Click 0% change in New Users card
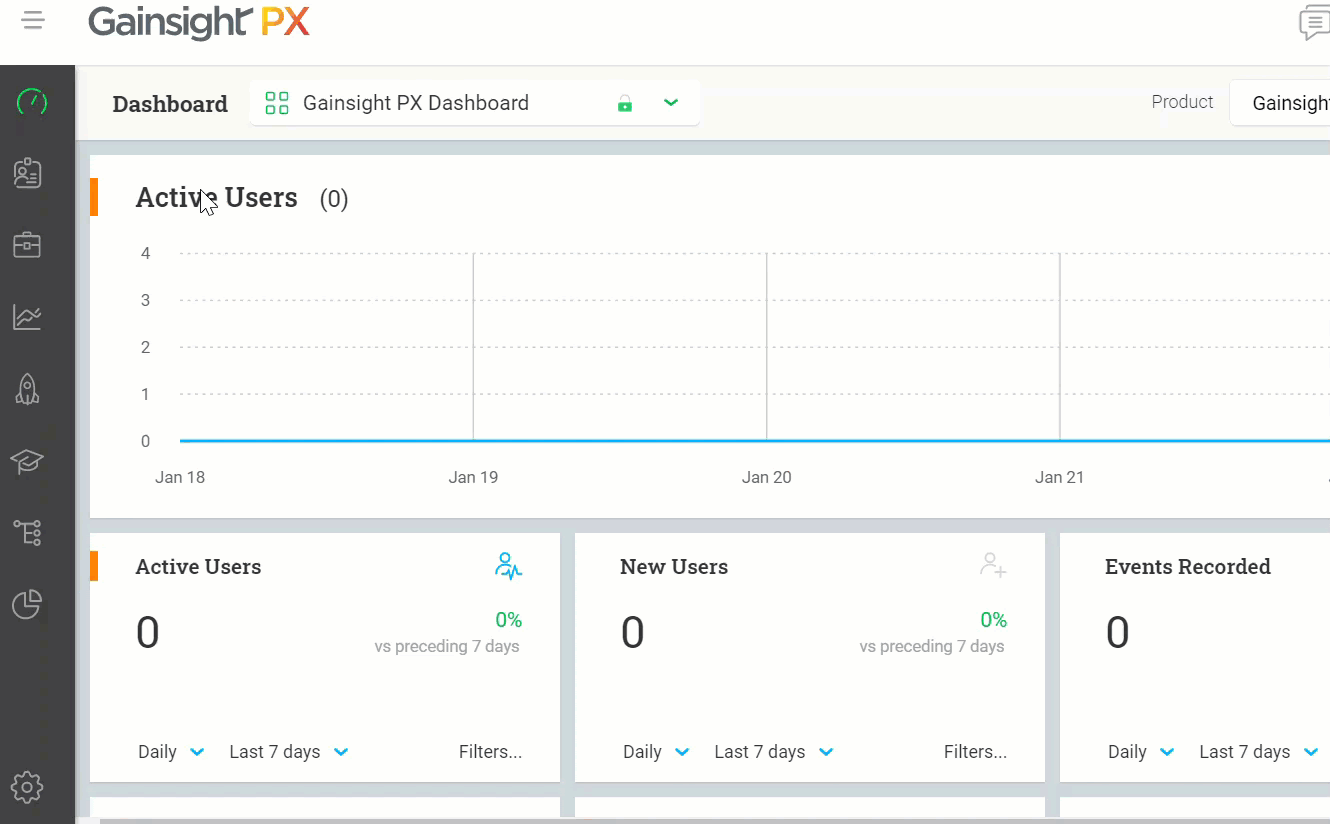The width and height of the screenshot is (1330, 824). [993, 620]
